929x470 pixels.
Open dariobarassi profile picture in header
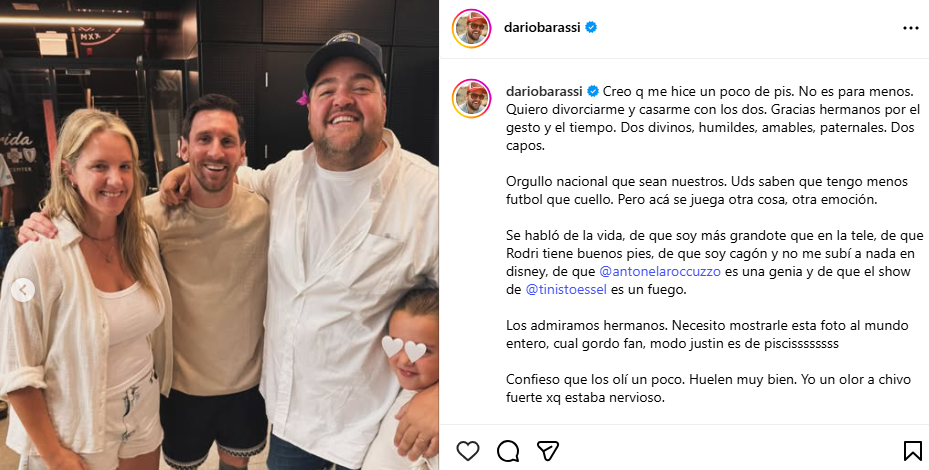(x=472, y=28)
